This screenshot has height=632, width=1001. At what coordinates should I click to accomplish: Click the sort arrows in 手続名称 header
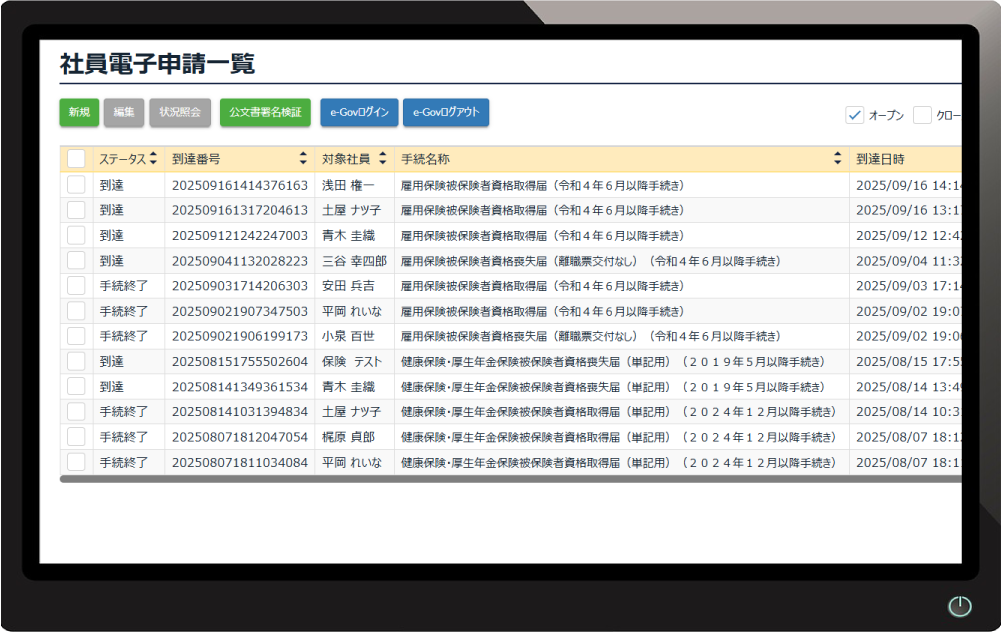click(x=838, y=159)
